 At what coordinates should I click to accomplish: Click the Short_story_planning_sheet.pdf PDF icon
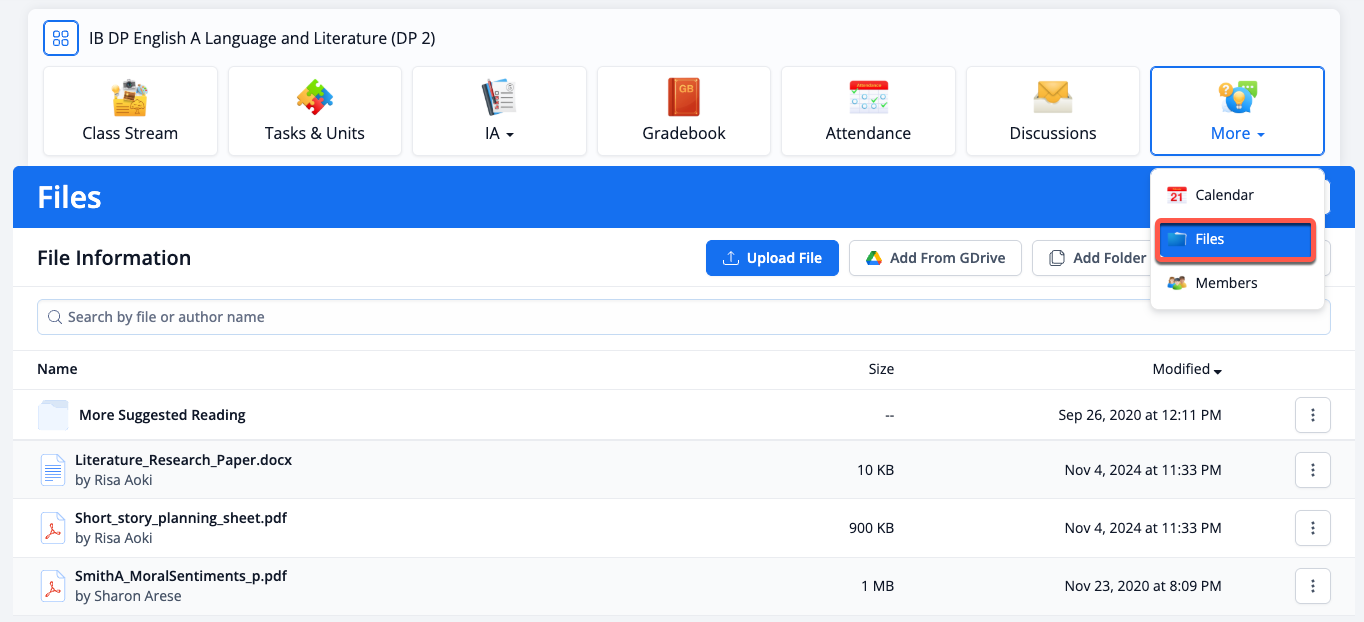[x=52, y=528]
